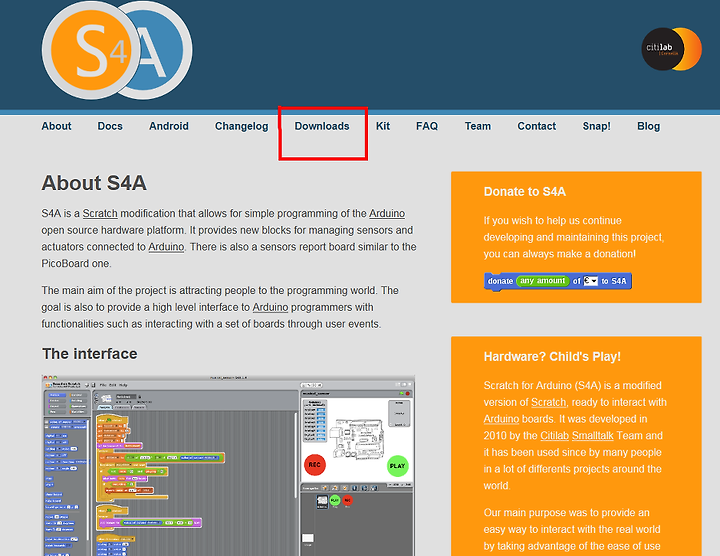720x556 pixels.
Task: Click the Arduino link before 'programmers with'
Action: (x=270, y=307)
